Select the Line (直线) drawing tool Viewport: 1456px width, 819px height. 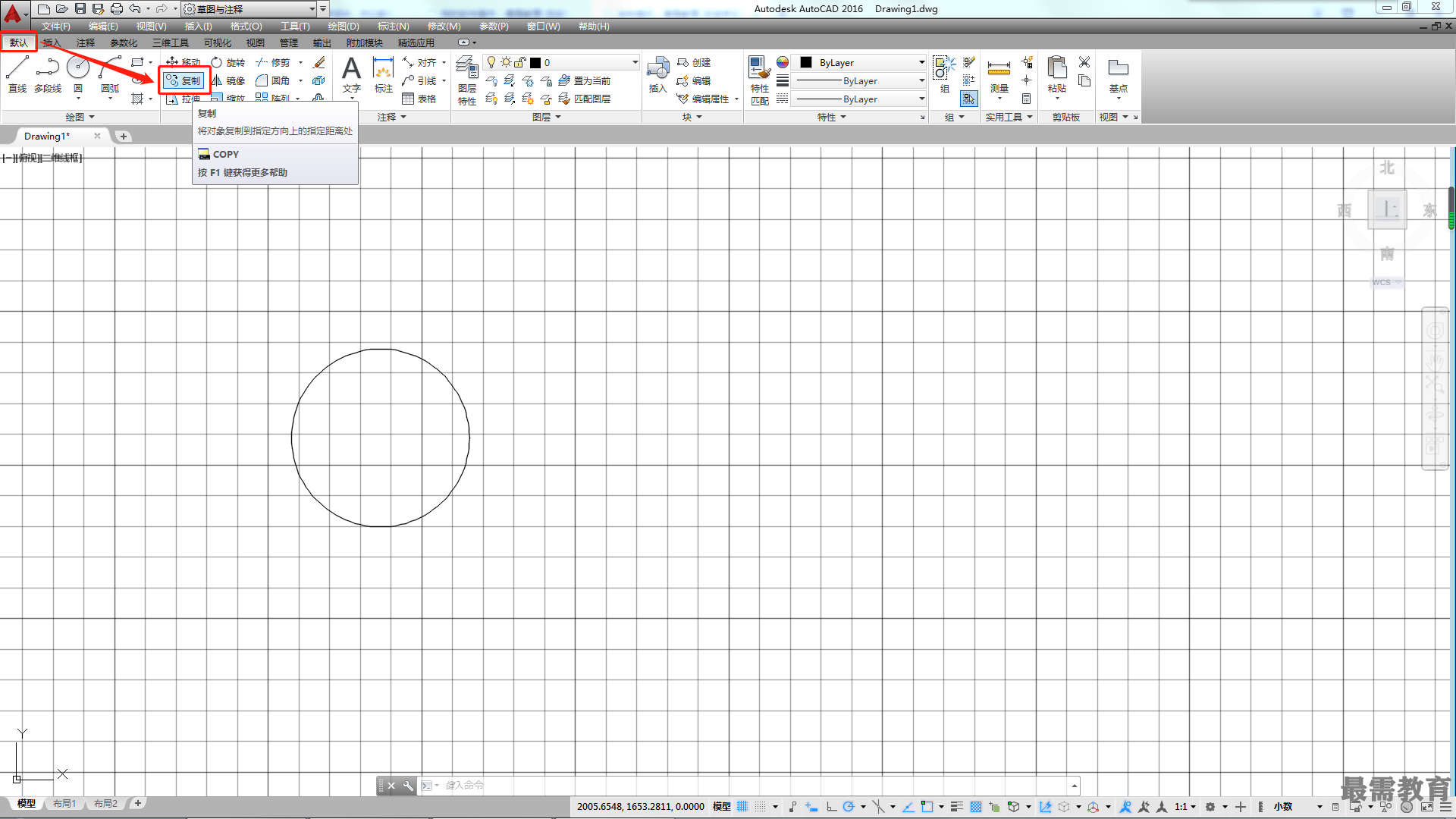(x=17, y=74)
